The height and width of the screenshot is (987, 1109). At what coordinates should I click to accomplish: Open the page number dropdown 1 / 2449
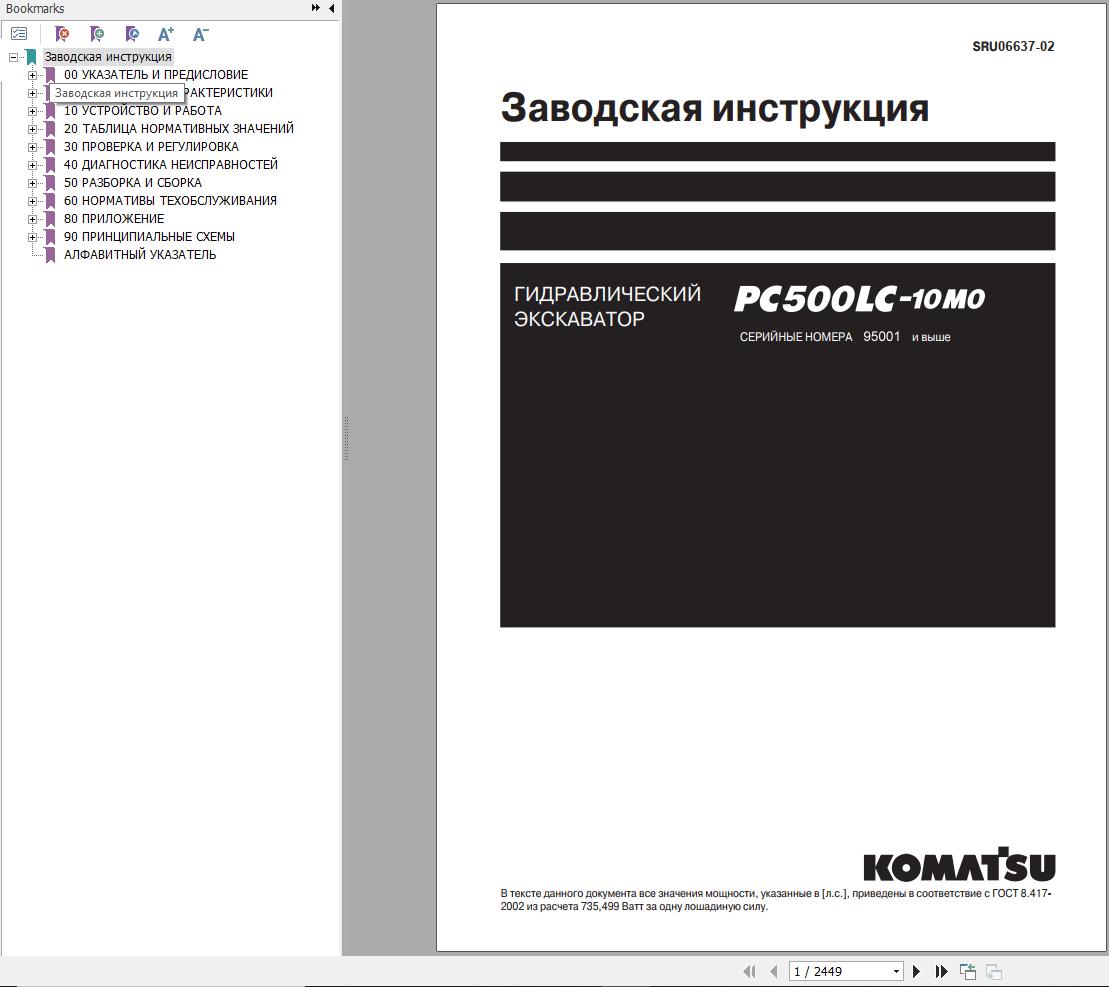tap(896, 971)
